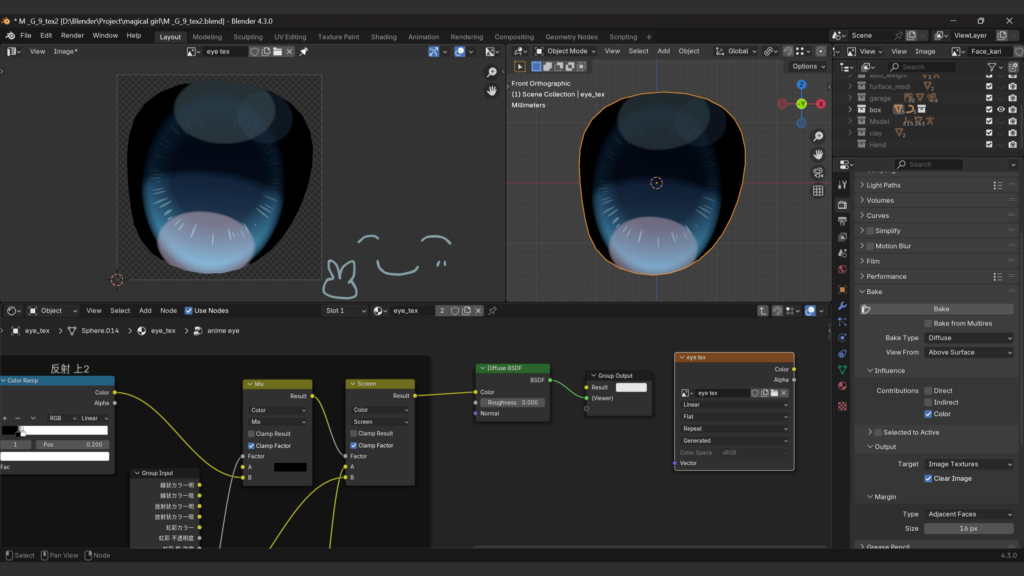Toggle the Use Nodes checkbox
The height and width of the screenshot is (576, 1024).
(187, 311)
